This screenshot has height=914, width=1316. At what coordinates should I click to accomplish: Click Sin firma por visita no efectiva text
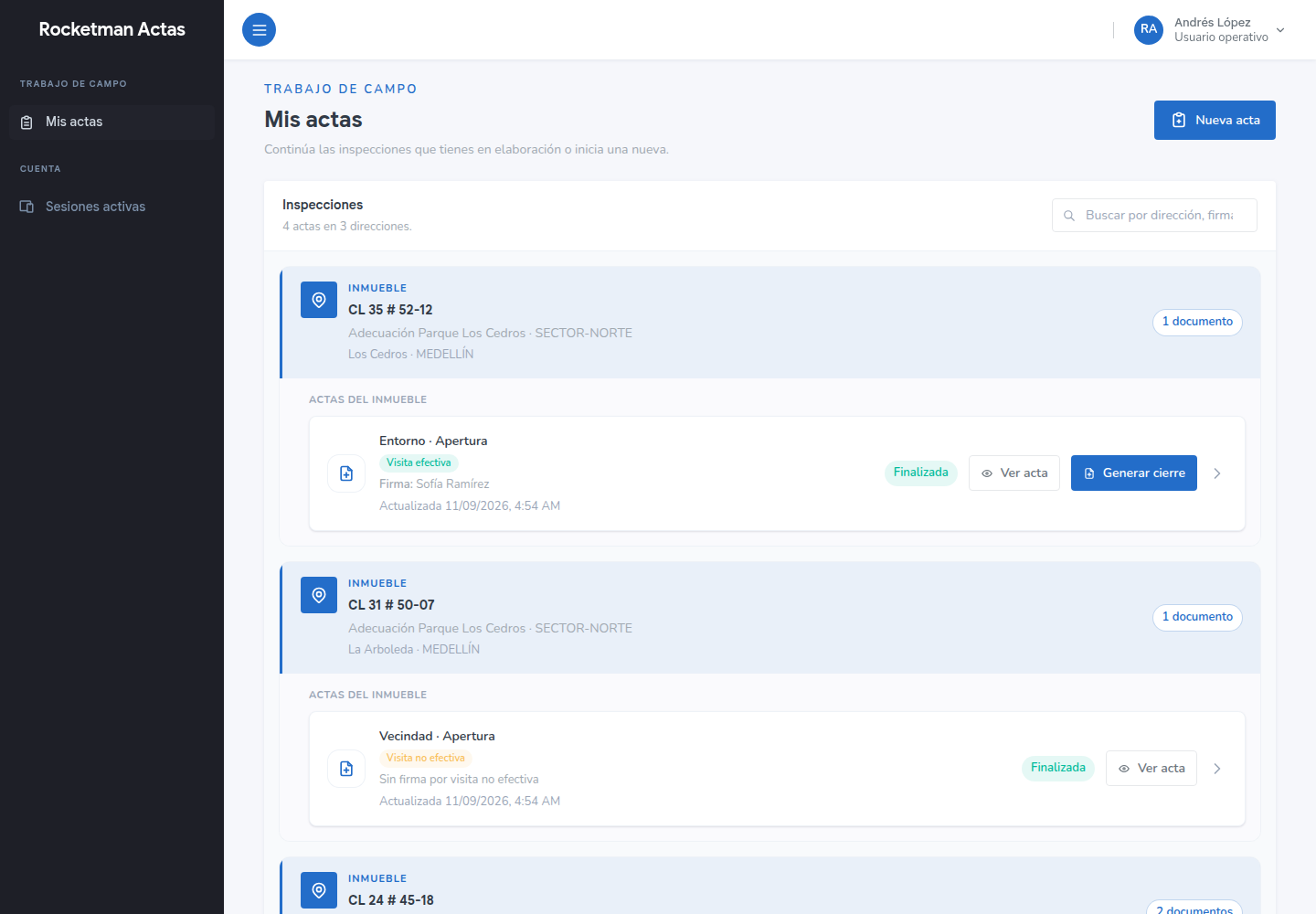(459, 780)
